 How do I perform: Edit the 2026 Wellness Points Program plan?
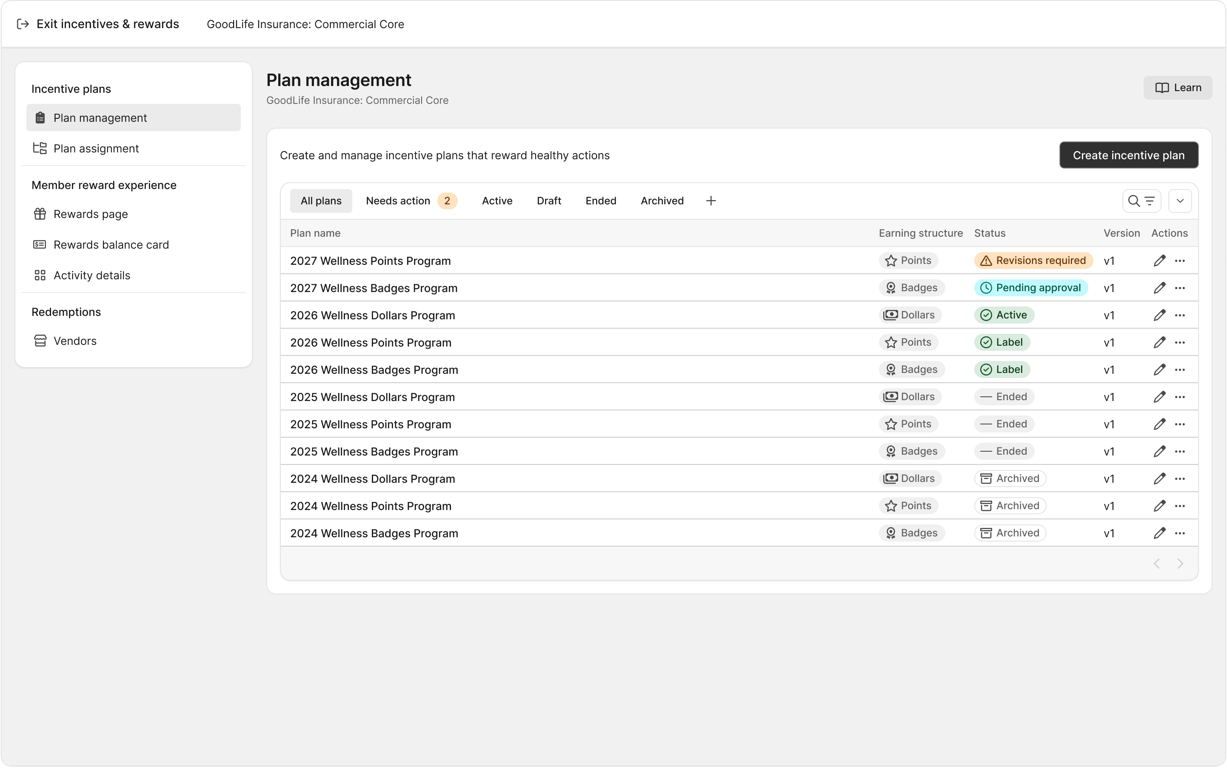[1159, 342]
